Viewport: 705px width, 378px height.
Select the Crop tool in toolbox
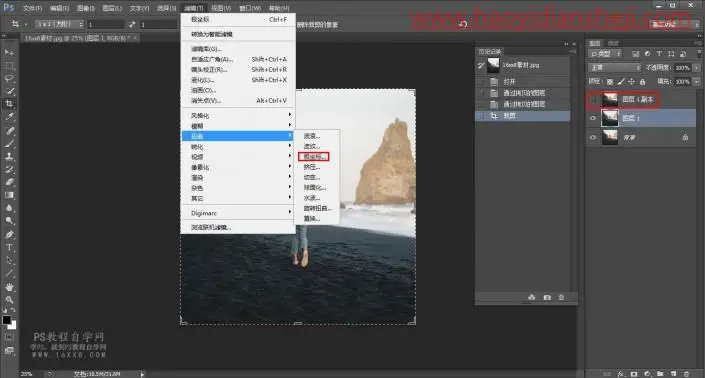click(9, 104)
